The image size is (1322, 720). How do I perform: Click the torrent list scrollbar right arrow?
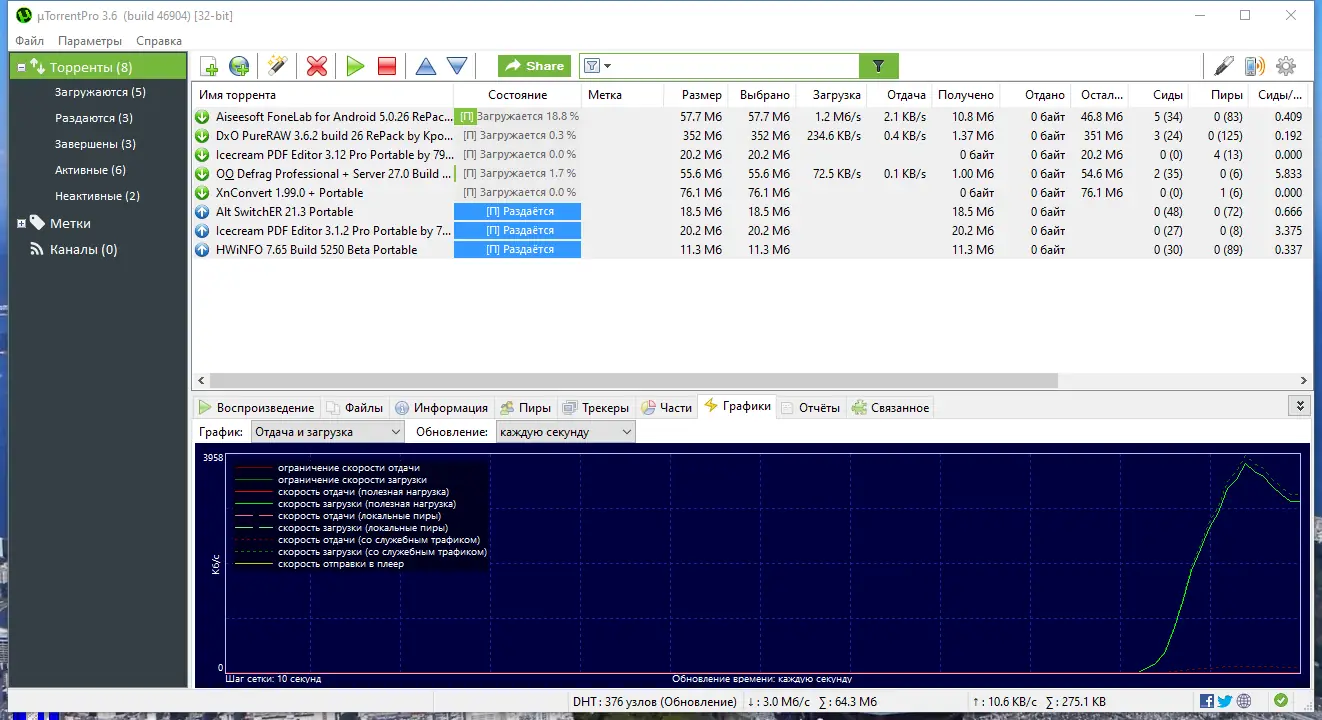pyautogui.click(x=1304, y=381)
